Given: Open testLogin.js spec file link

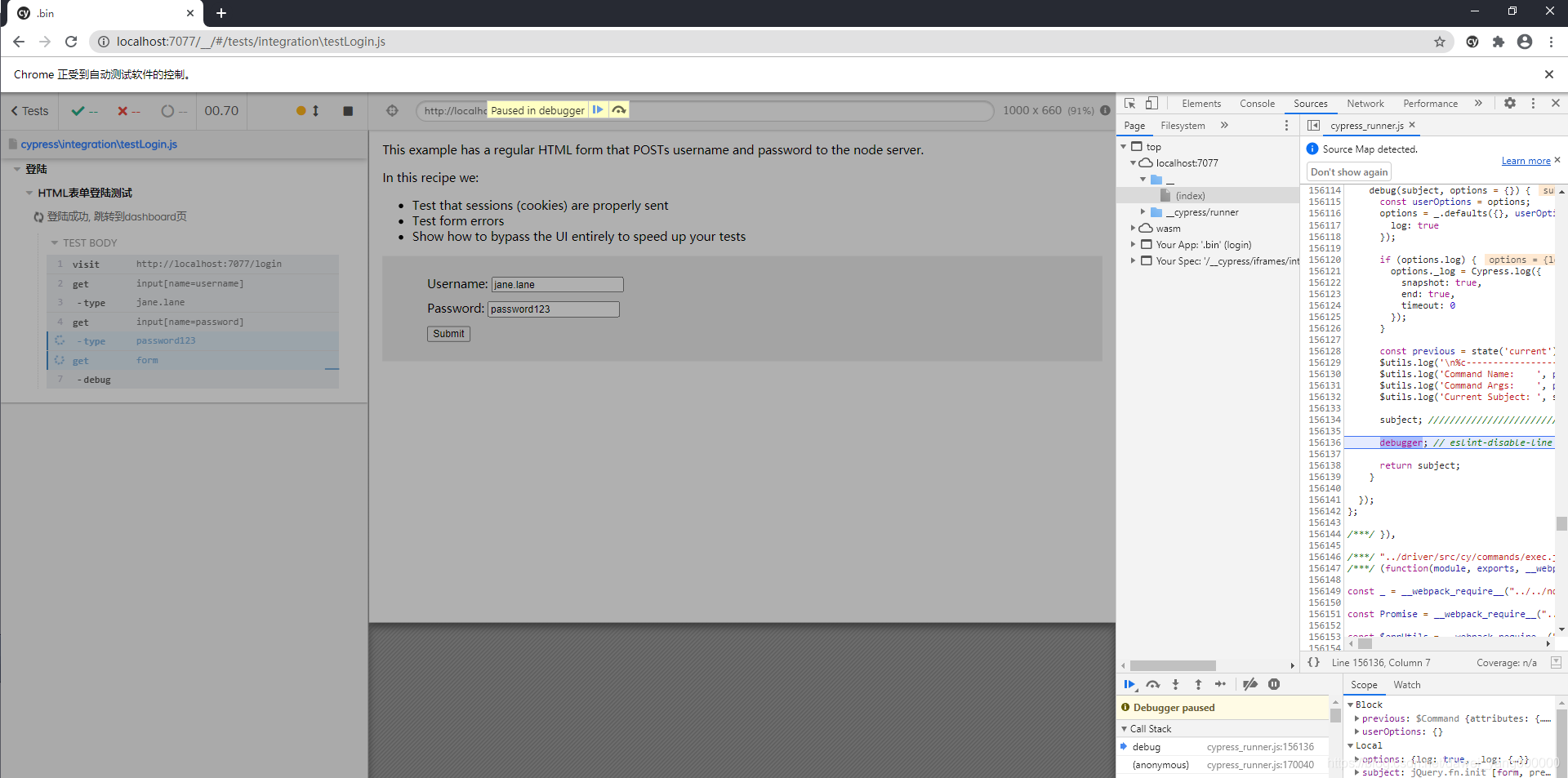Looking at the screenshot, I should [x=99, y=144].
